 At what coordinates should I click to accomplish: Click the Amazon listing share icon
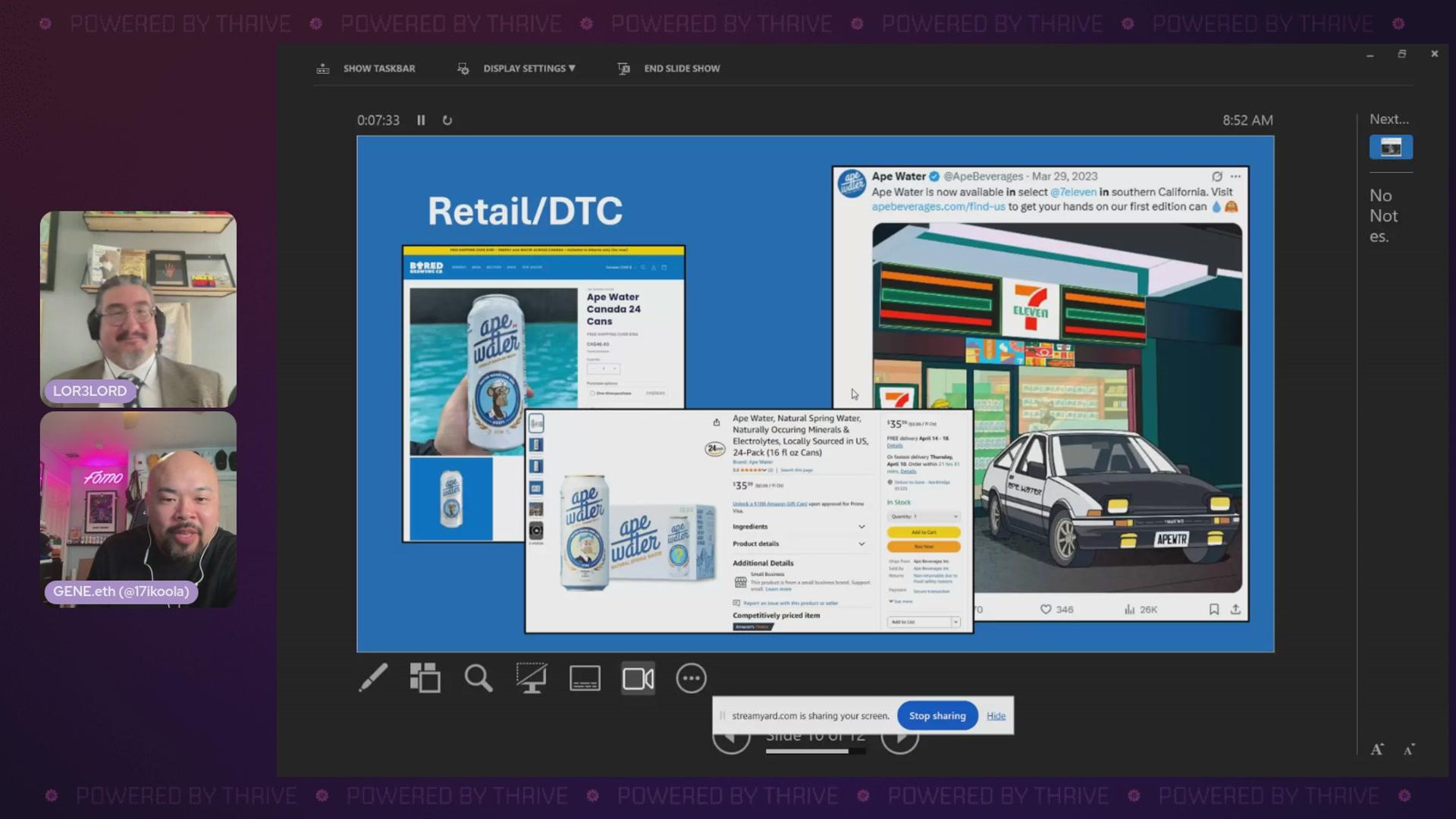pyautogui.click(x=716, y=422)
